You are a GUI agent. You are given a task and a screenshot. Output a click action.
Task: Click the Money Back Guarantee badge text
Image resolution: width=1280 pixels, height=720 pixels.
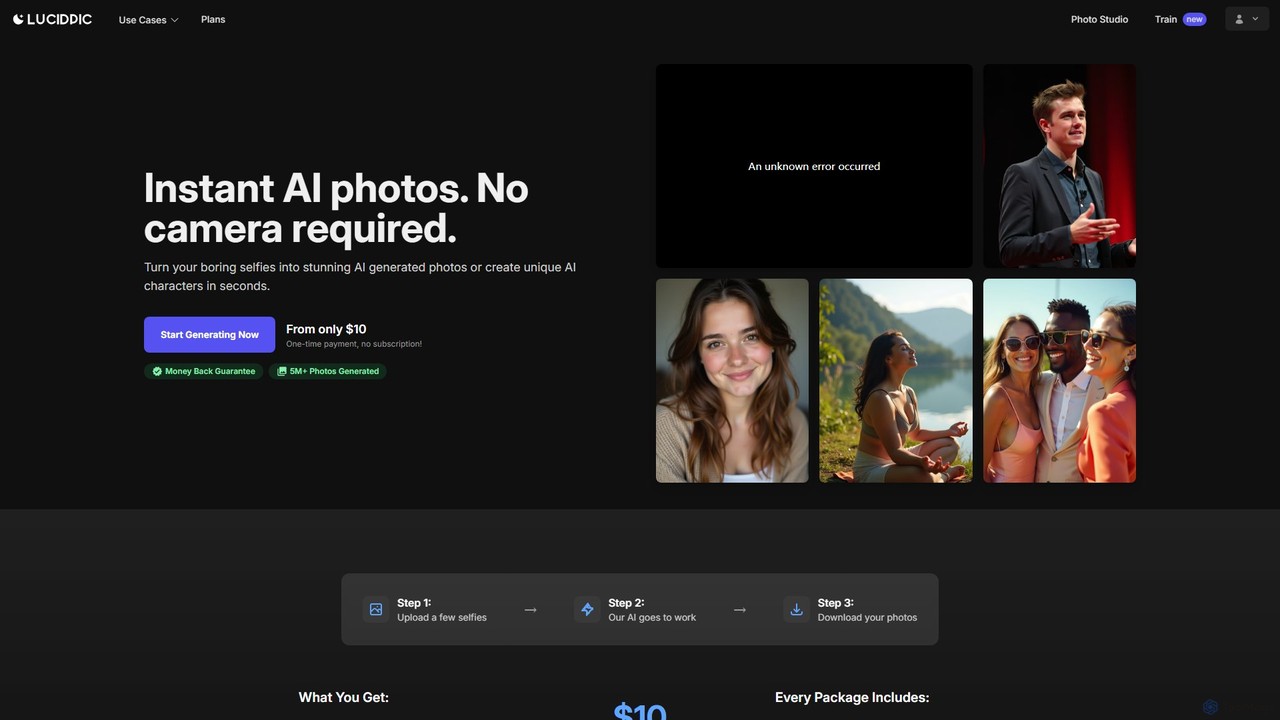click(x=210, y=371)
